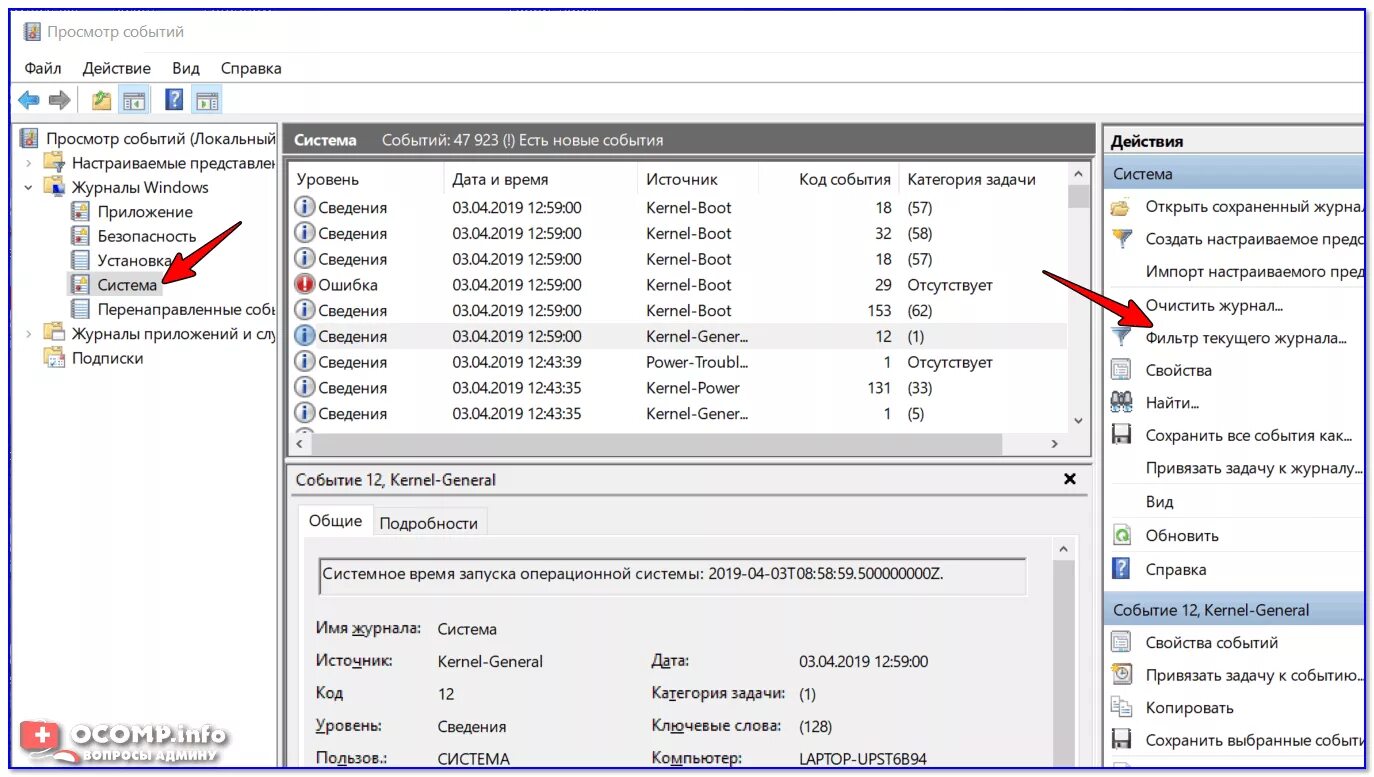Select the Kernel-Boot event 32 row
Screen dimensions: 1374x777
click(679, 234)
